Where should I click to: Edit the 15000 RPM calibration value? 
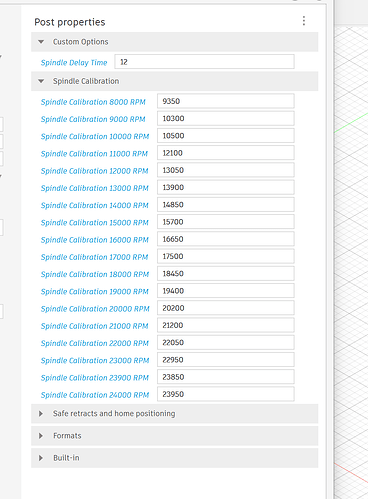226,222
